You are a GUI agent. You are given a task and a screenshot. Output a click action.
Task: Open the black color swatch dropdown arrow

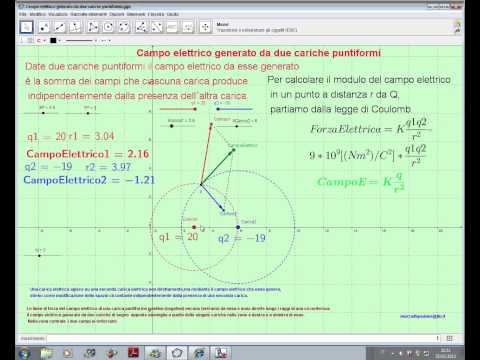(59, 41)
